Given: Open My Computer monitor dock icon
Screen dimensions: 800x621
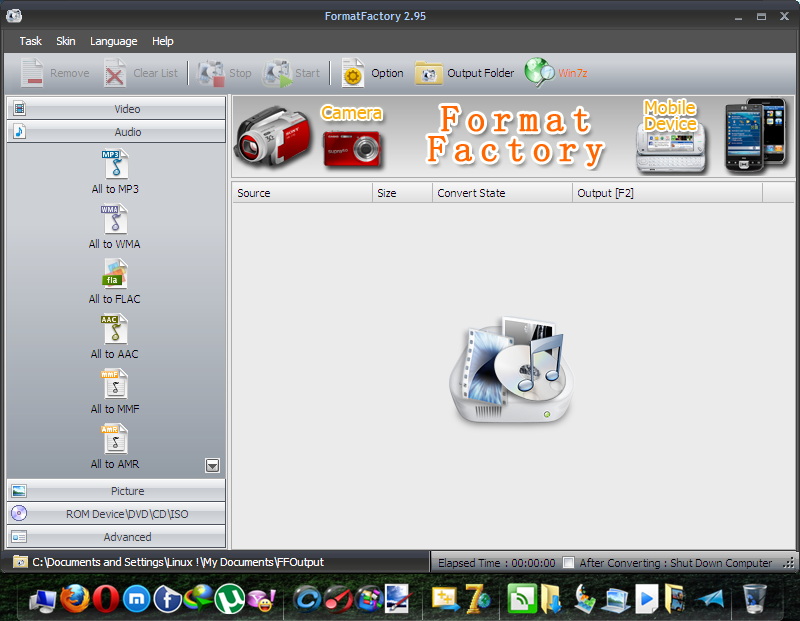Looking at the screenshot, I should point(43,600).
